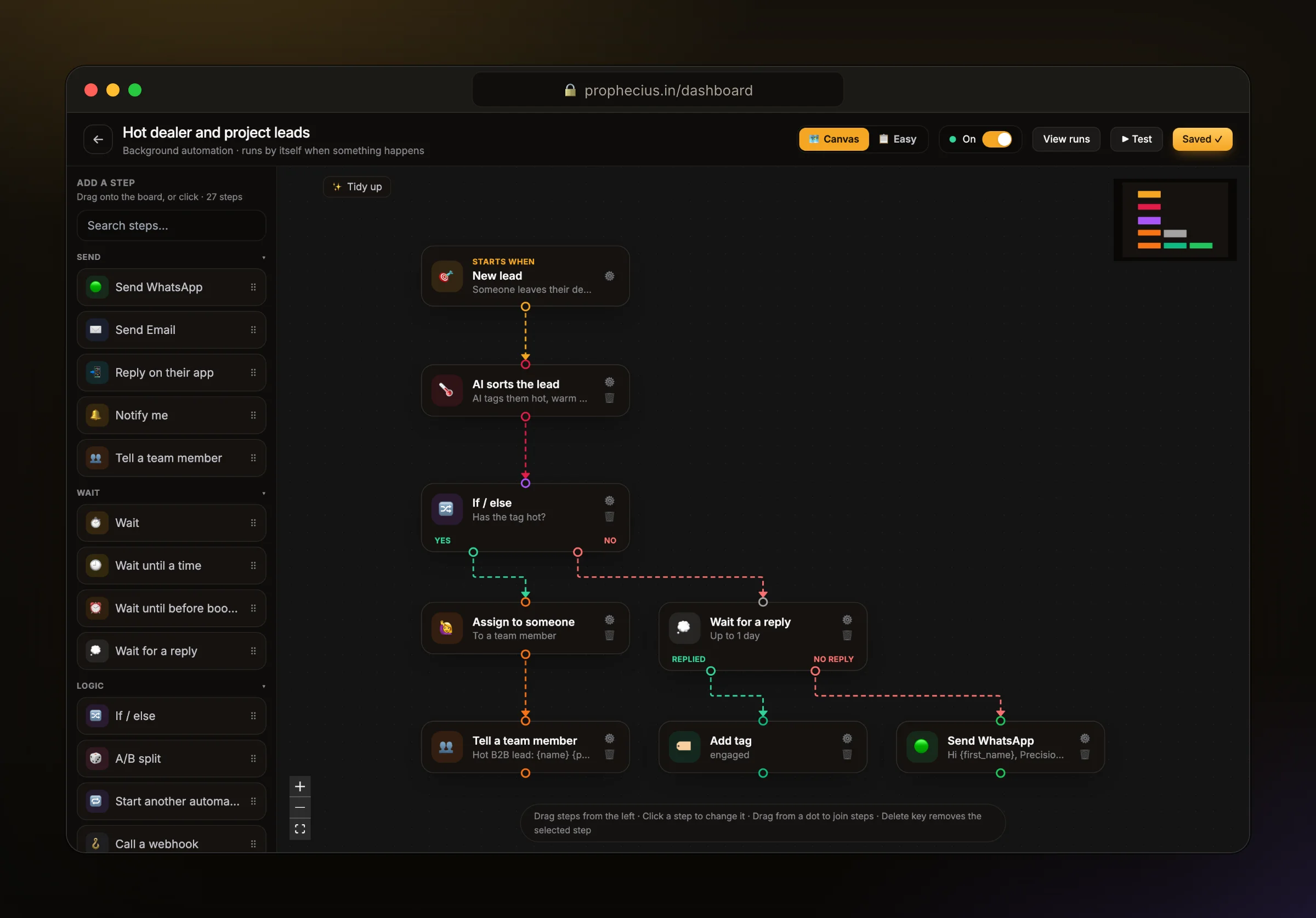
Task: Open settings gear on Assign to someone
Action: [x=609, y=620]
